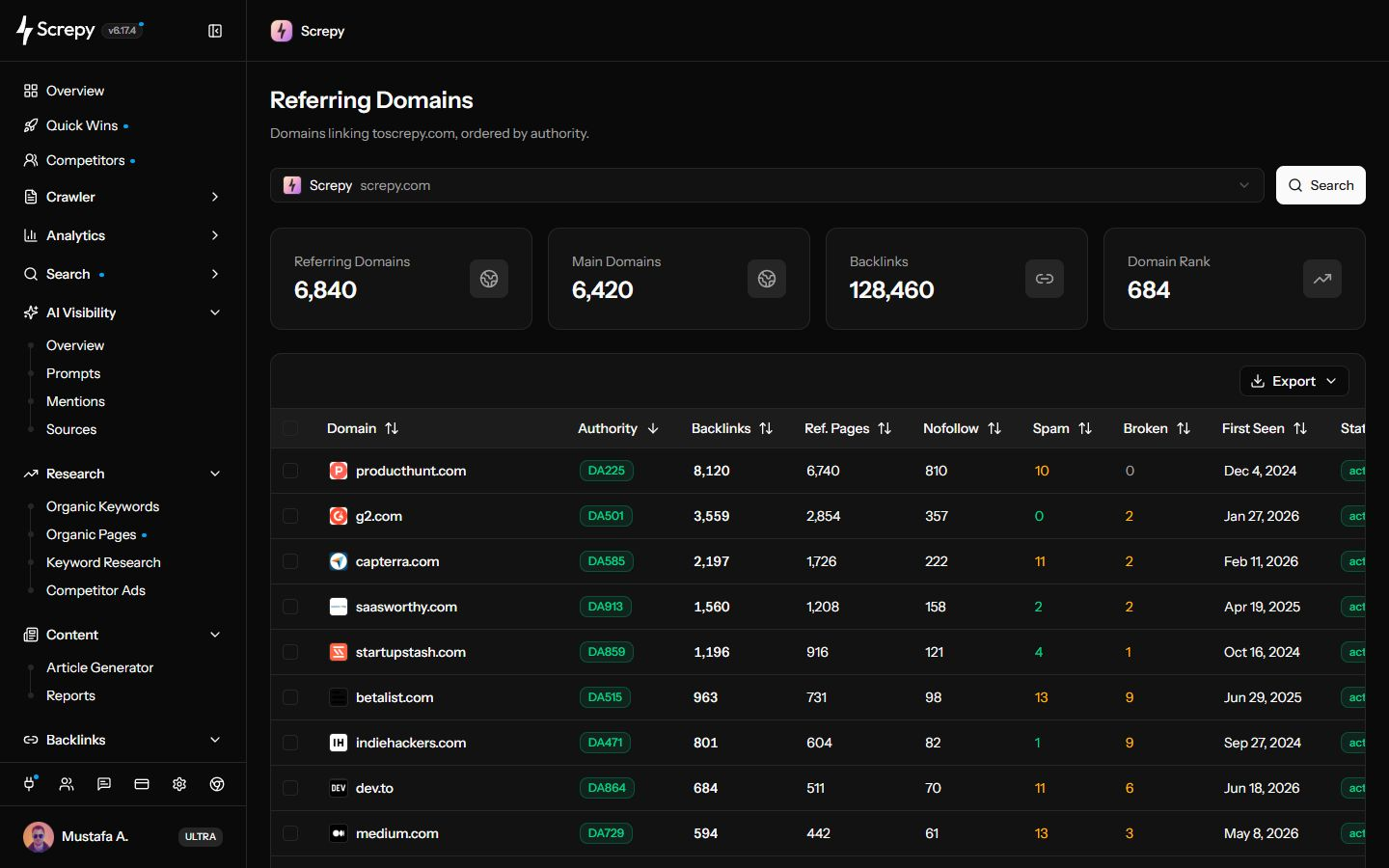
Task: Open the startupstash.com domain link
Action: [411, 652]
